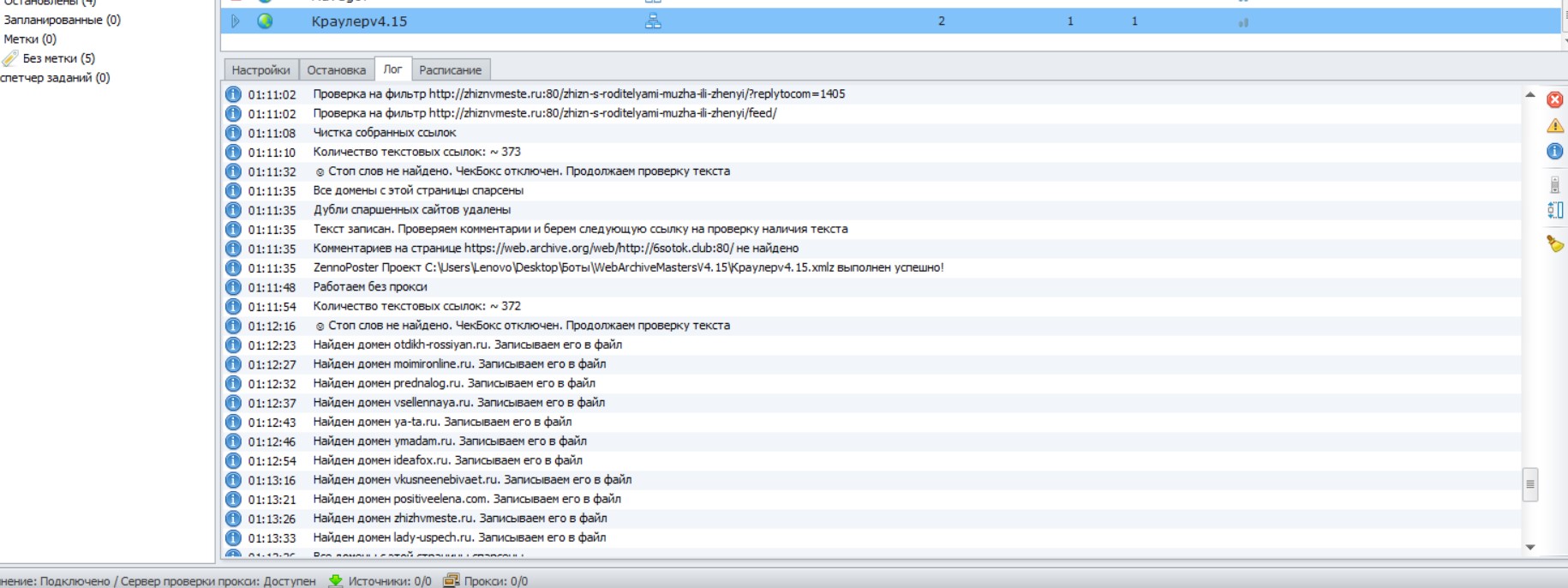1568x588 pixels.
Task: Click the log scrollbar thumb
Action: click(x=1529, y=484)
